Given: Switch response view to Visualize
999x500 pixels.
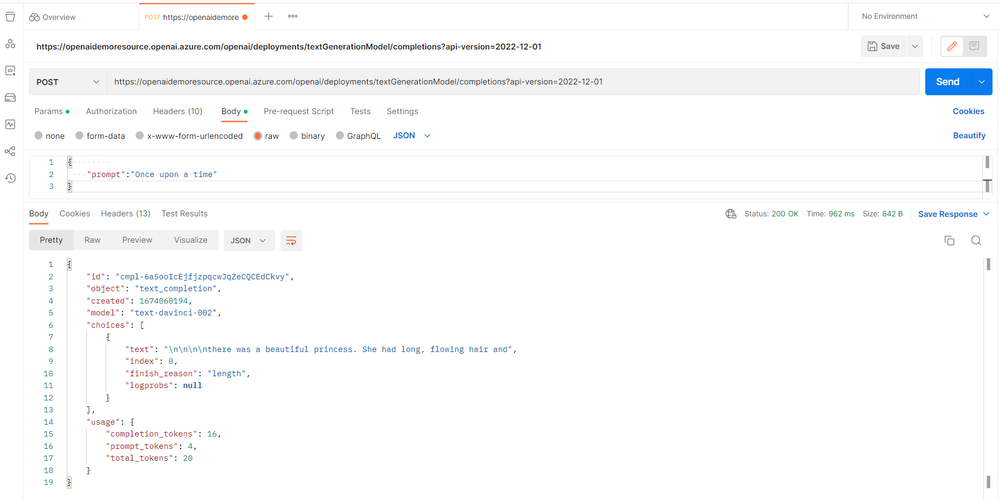Looking at the screenshot, I should [190, 240].
